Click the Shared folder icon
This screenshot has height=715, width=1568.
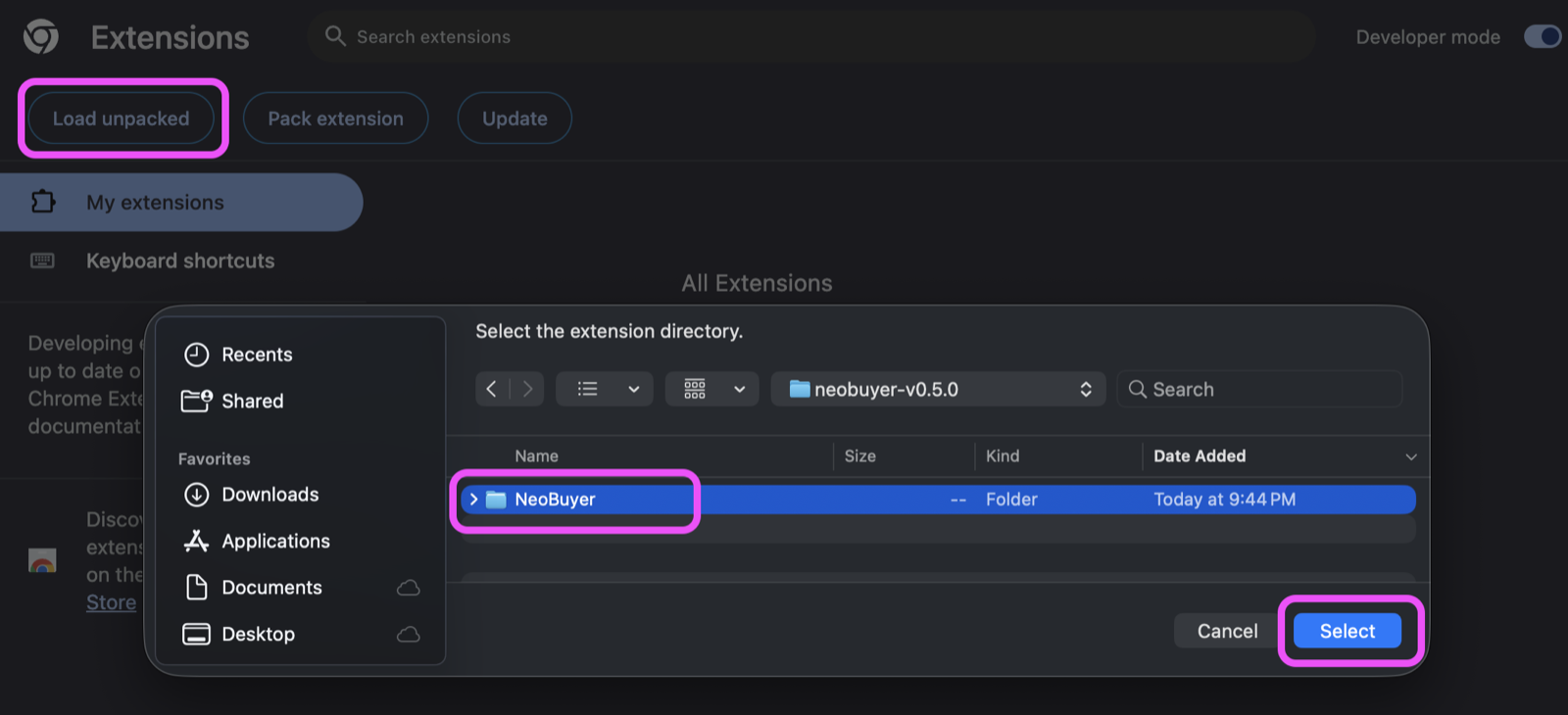pyautogui.click(x=197, y=401)
